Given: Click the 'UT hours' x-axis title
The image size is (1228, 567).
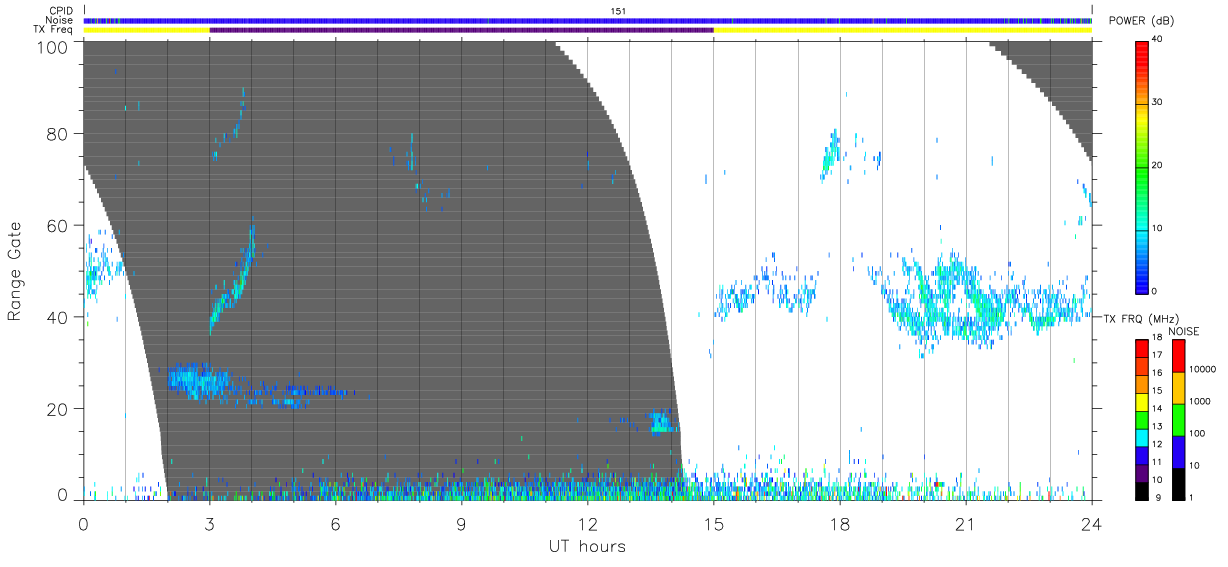Looking at the screenshot, I should (x=586, y=547).
